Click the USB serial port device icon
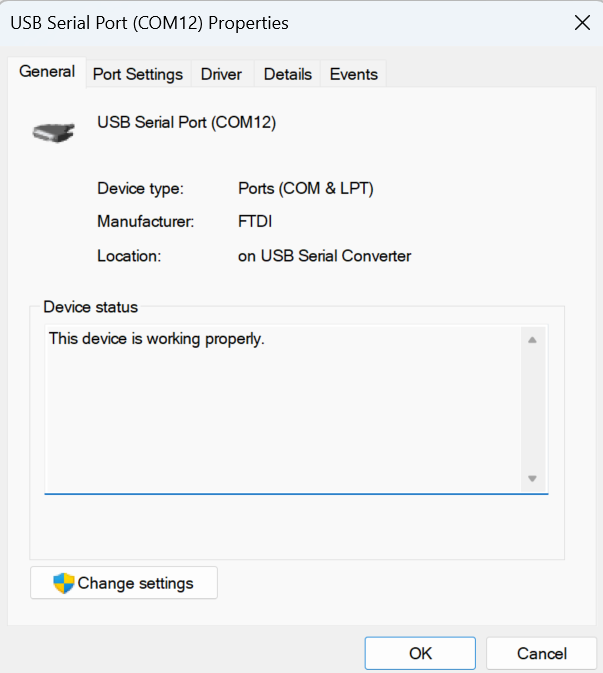Screen dimensions: 603x673 coord(53,130)
